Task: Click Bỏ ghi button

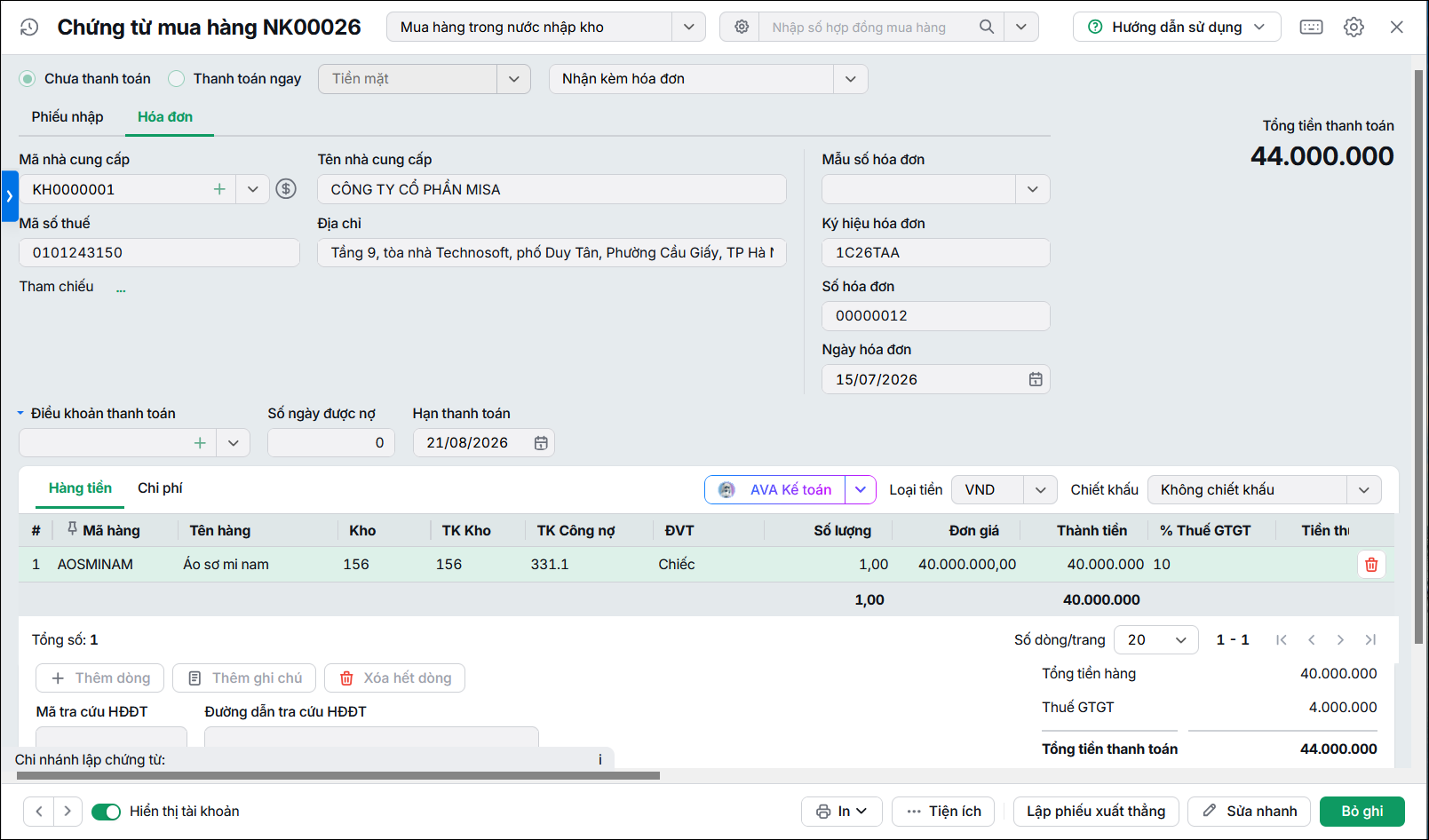Action: pos(1362,812)
